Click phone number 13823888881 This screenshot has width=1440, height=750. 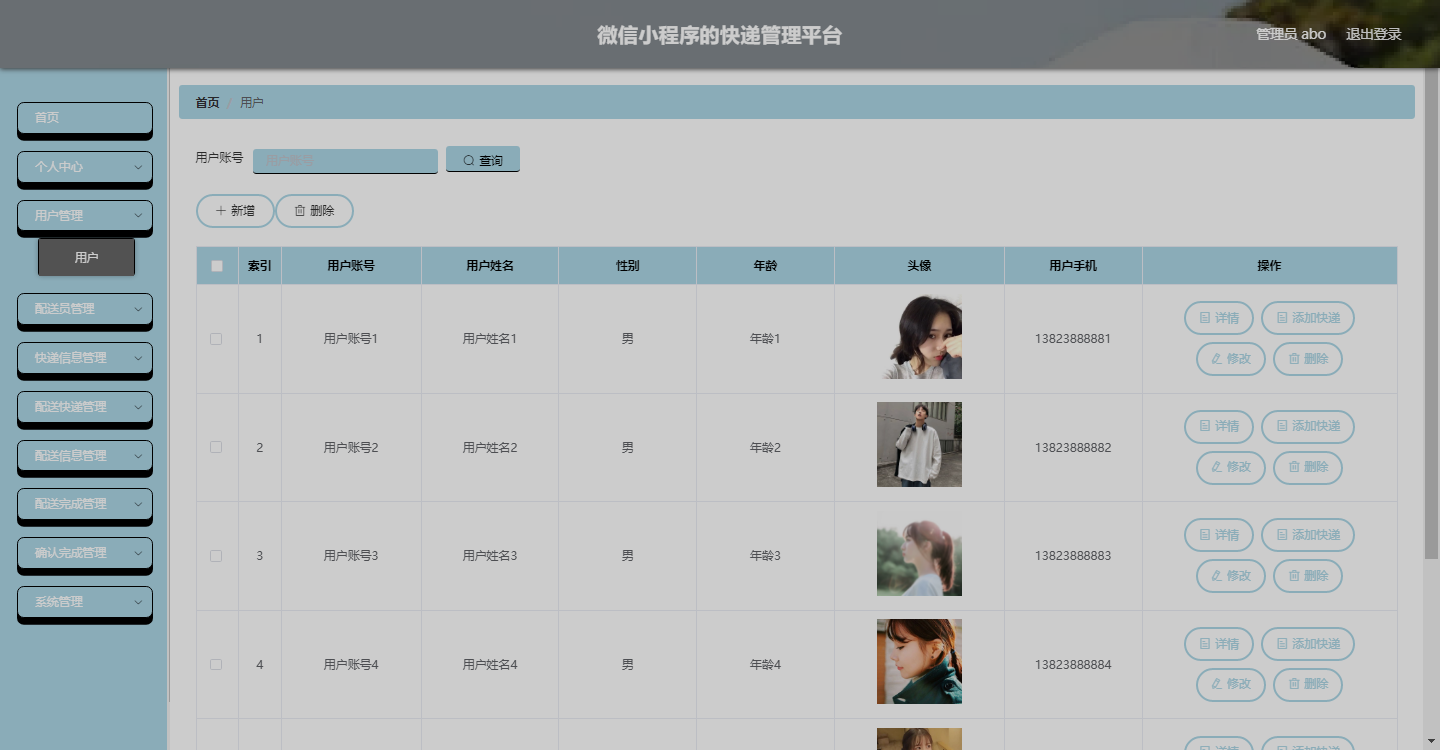pos(1073,339)
